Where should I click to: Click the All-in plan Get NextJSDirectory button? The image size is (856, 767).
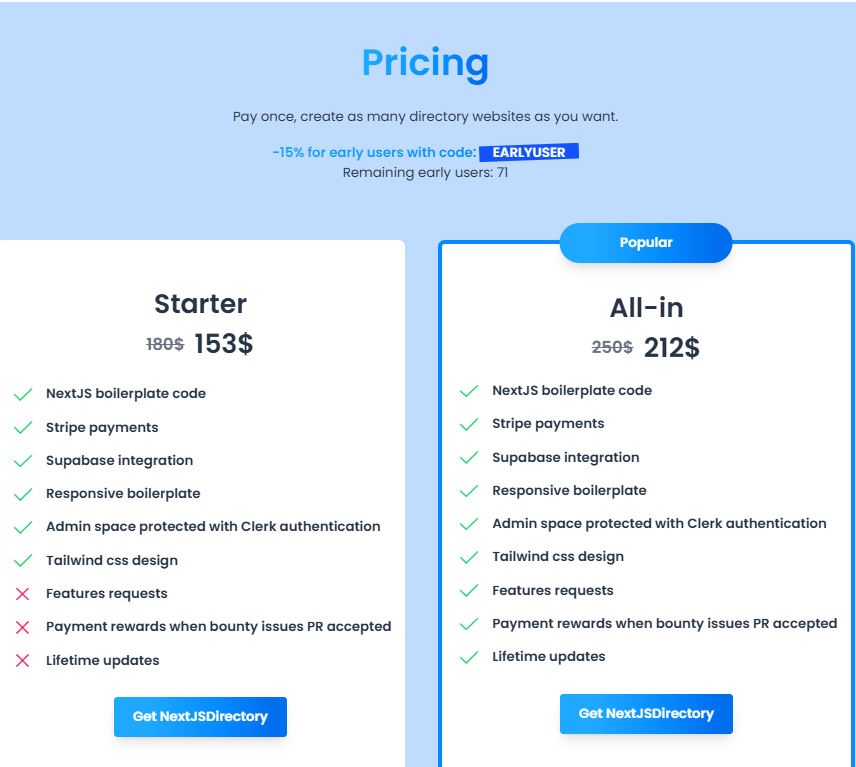pos(646,714)
